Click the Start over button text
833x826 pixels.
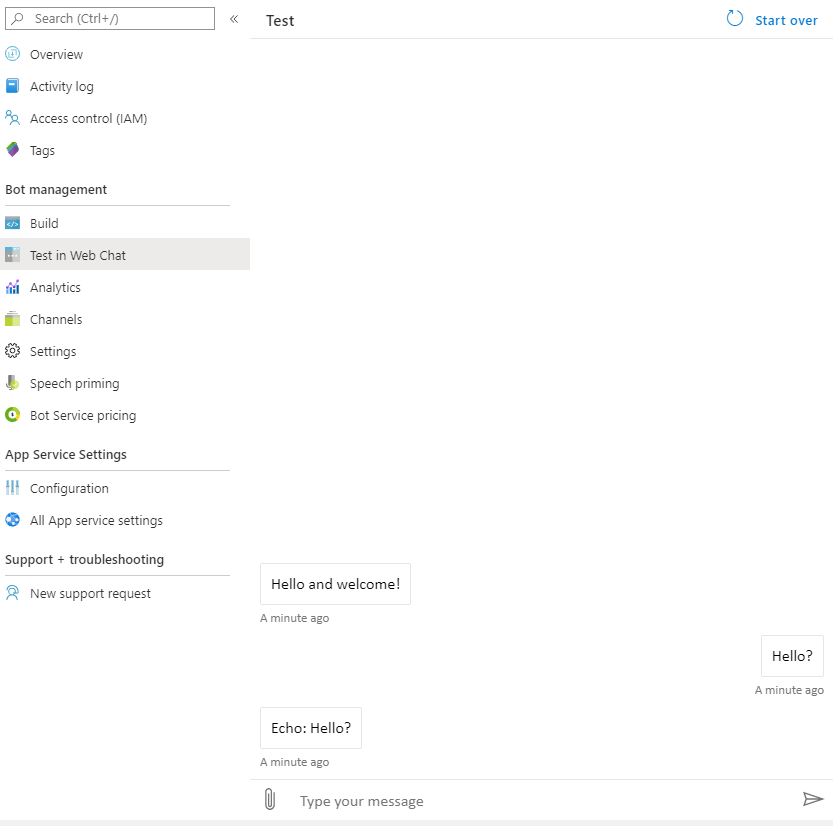786,20
